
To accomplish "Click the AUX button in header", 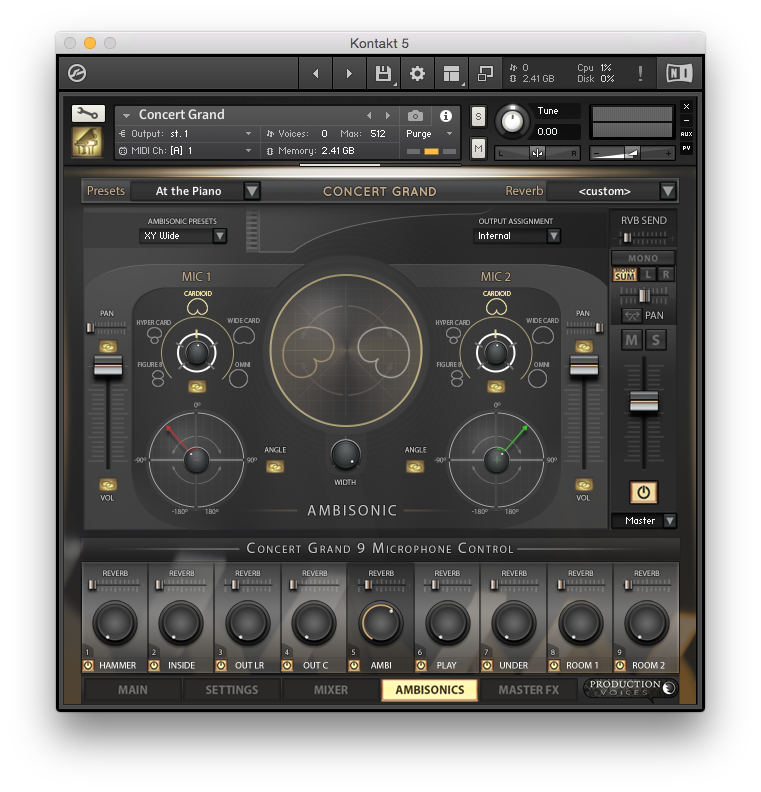I will point(686,134).
